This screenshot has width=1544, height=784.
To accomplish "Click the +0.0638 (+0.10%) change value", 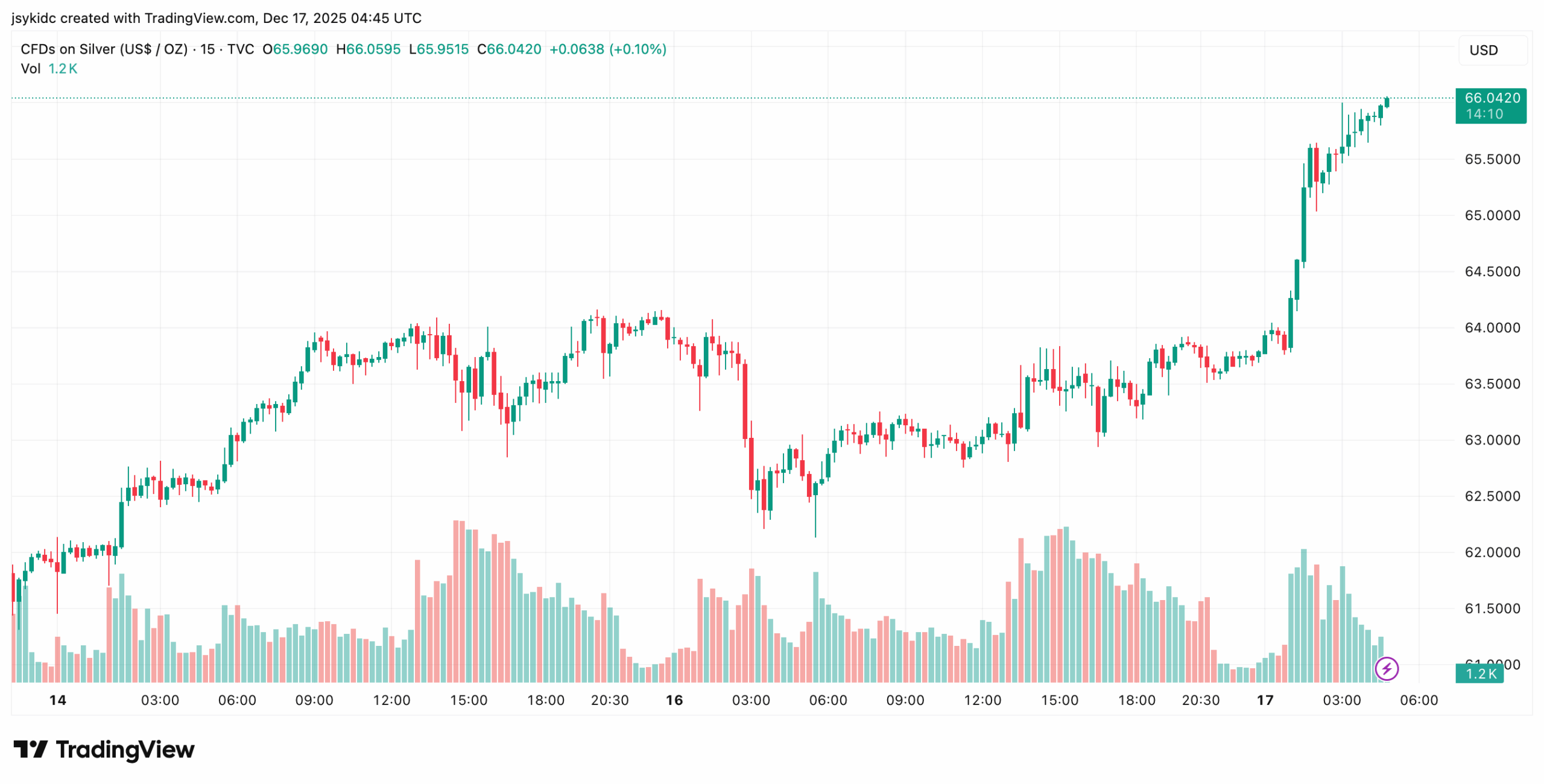I will pos(607,49).
